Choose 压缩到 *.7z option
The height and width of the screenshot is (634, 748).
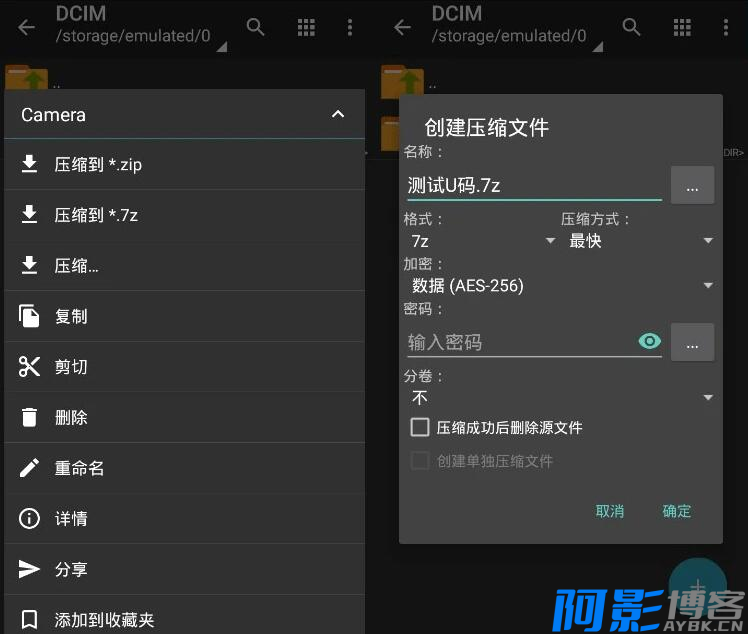pyautogui.click(x=184, y=215)
